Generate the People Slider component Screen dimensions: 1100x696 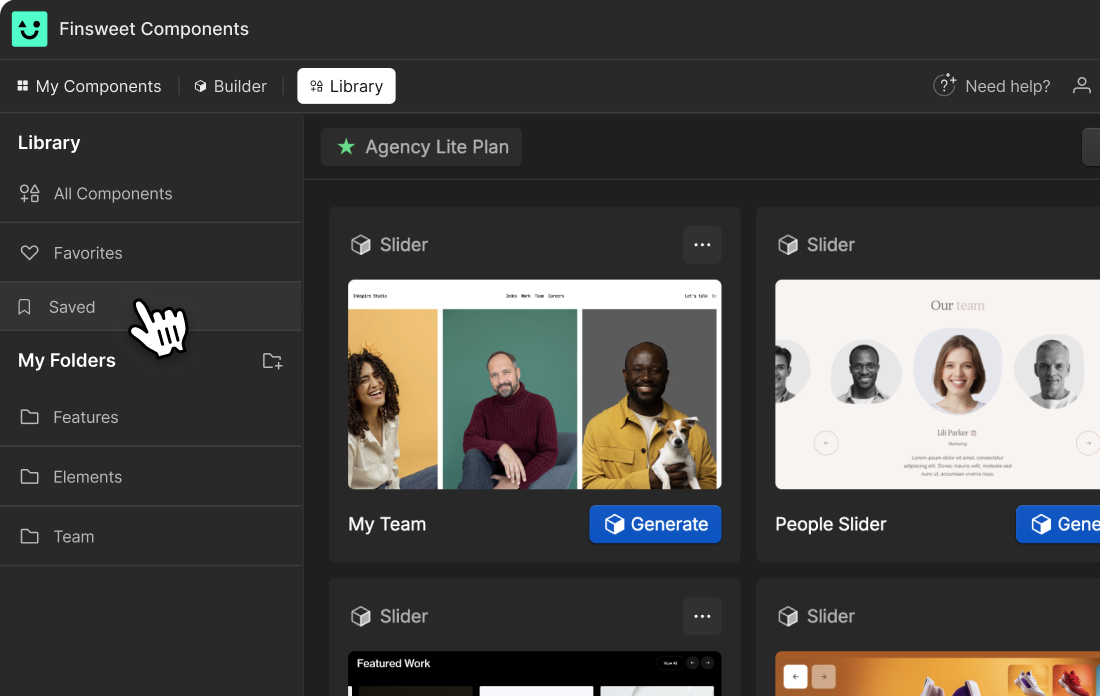pos(1058,524)
